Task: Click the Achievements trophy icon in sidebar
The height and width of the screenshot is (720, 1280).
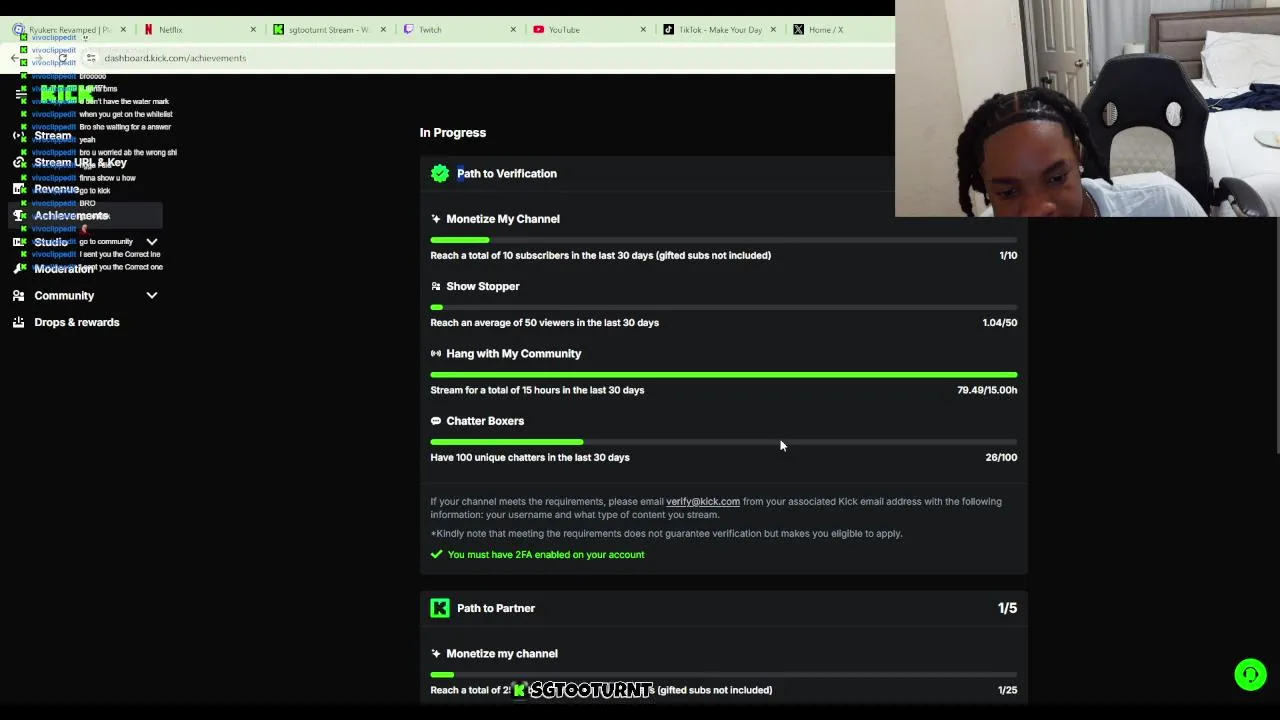Action: pyautogui.click(x=19, y=215)
